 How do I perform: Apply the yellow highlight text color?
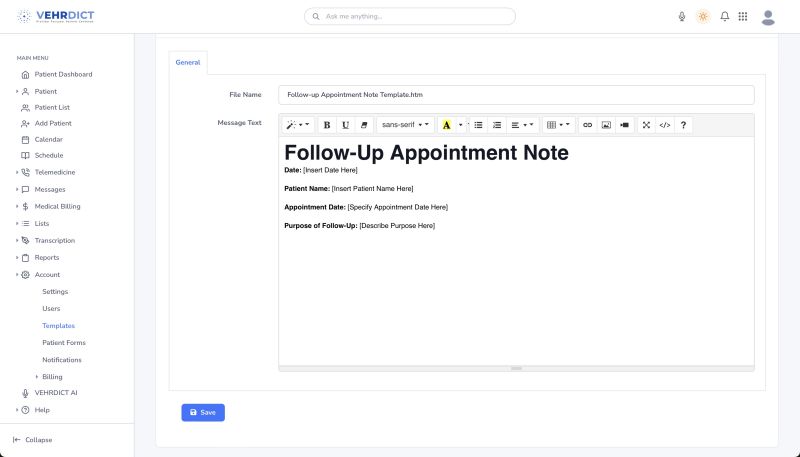tap(446, 125)
